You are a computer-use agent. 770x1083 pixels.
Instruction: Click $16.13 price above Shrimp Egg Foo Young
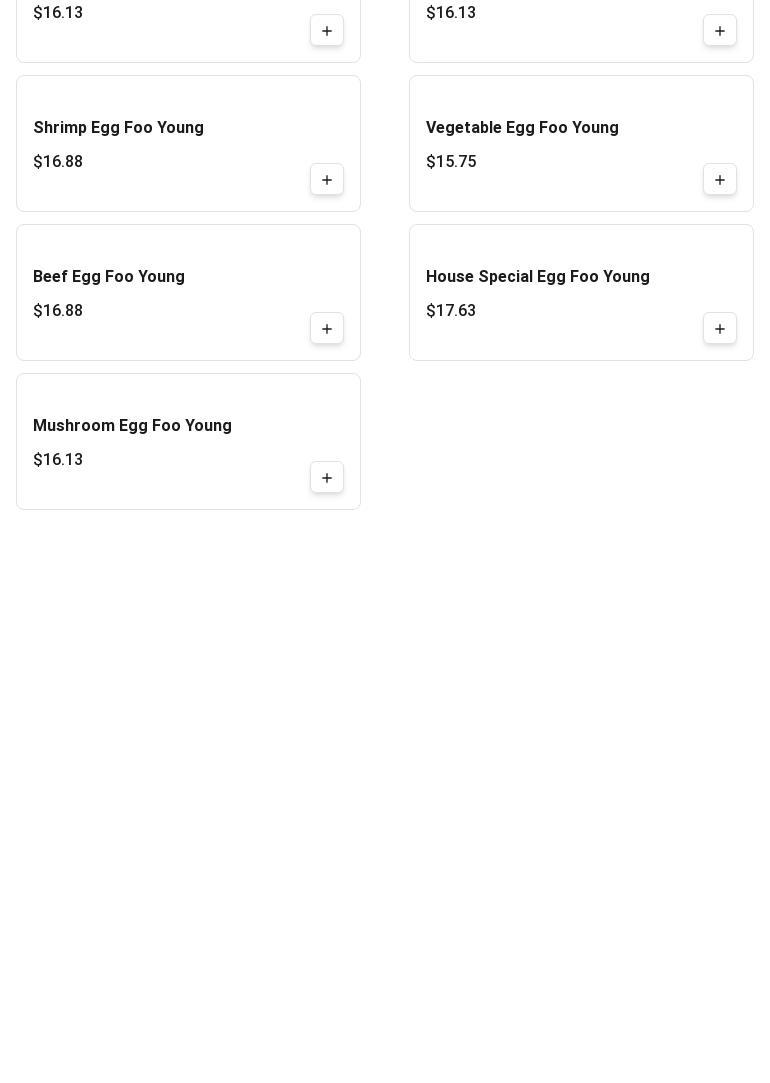pos(58,13)
